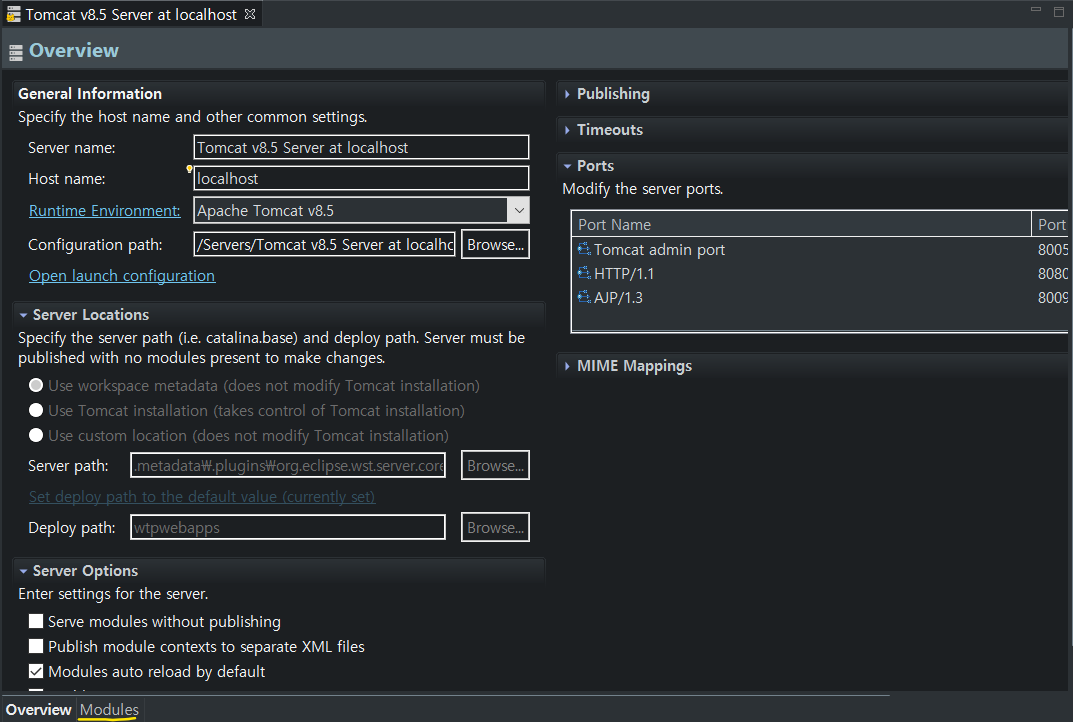Click the 8009 port value
1073x722 pixels.
(1052, 298)
